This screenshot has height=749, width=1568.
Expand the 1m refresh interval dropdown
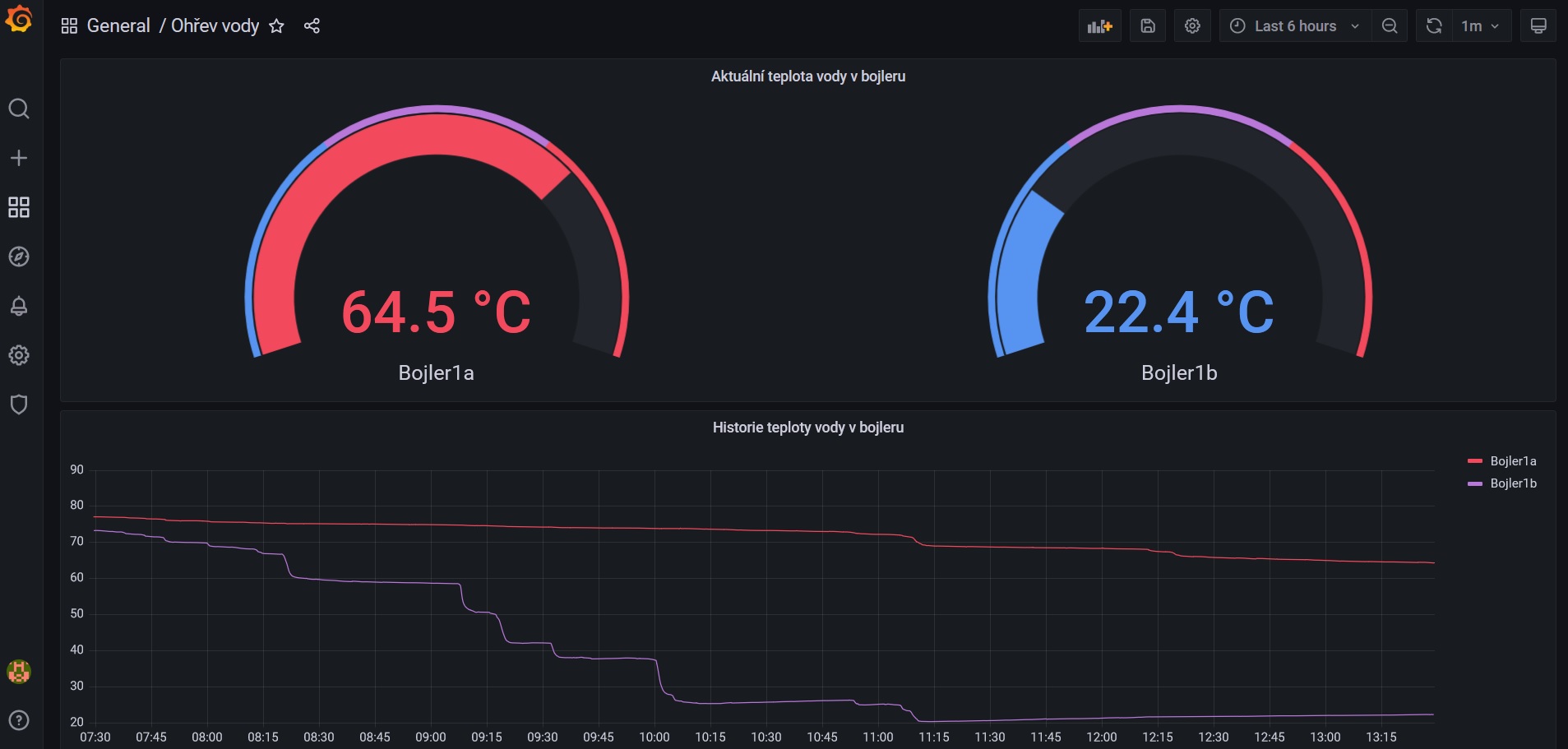(x=1480, y=26)
